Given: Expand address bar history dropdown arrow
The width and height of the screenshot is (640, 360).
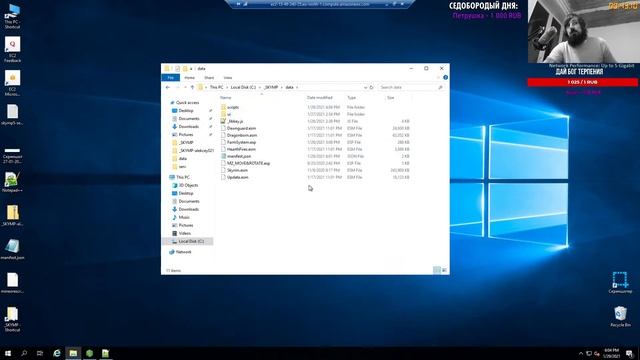Looking at the screenshot, I should (365, 87).
